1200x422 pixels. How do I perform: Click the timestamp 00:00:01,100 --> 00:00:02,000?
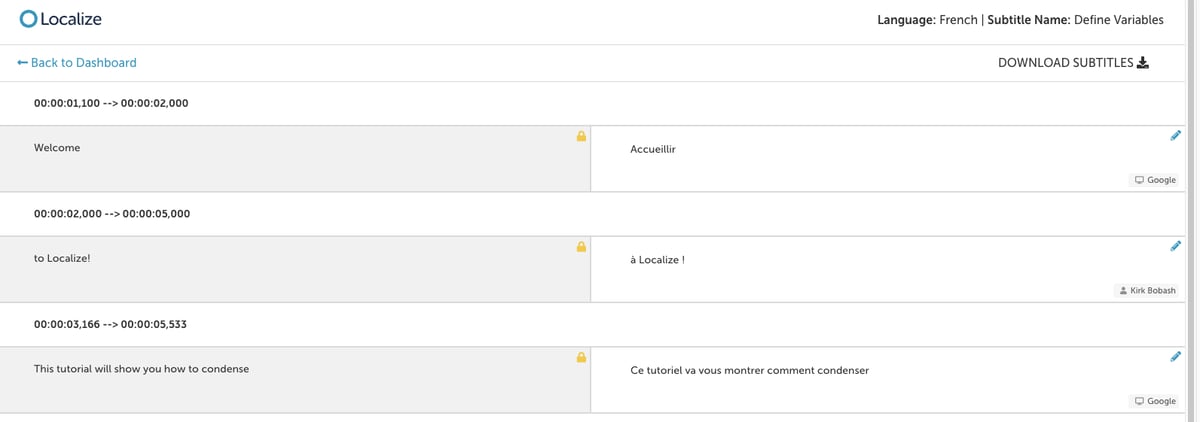[111, 103]
